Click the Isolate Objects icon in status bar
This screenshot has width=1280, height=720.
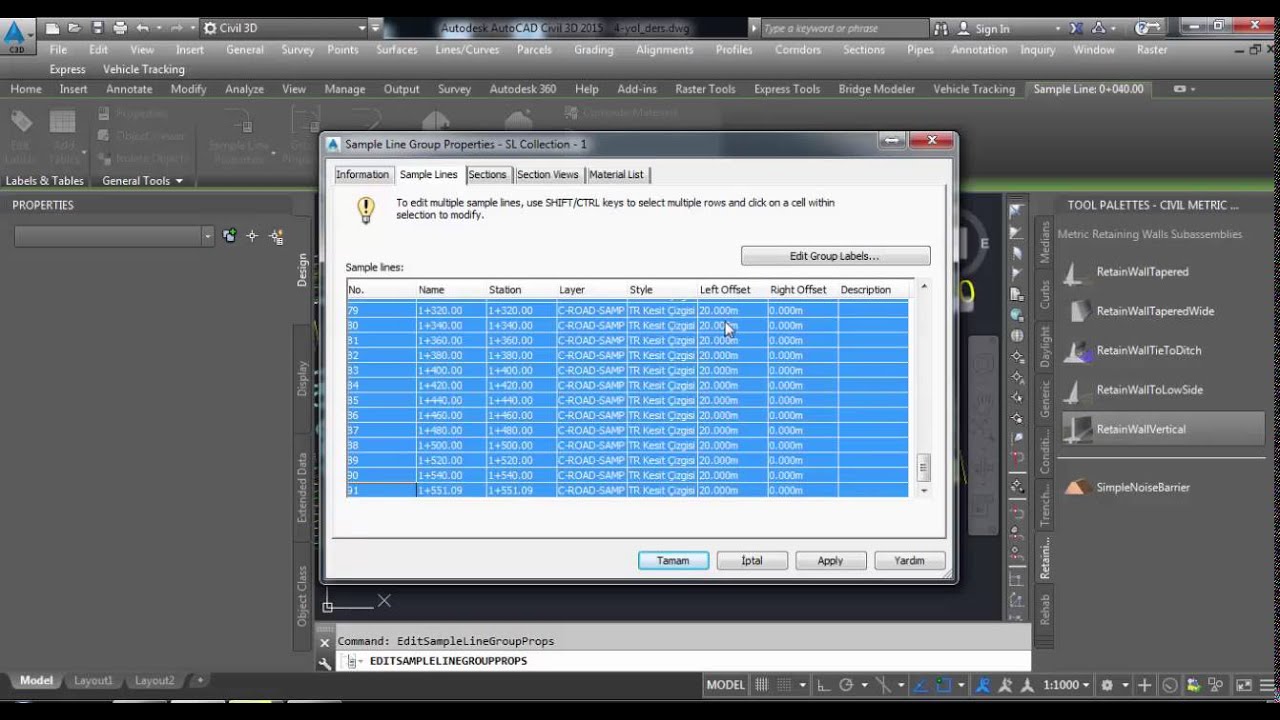1217,685
